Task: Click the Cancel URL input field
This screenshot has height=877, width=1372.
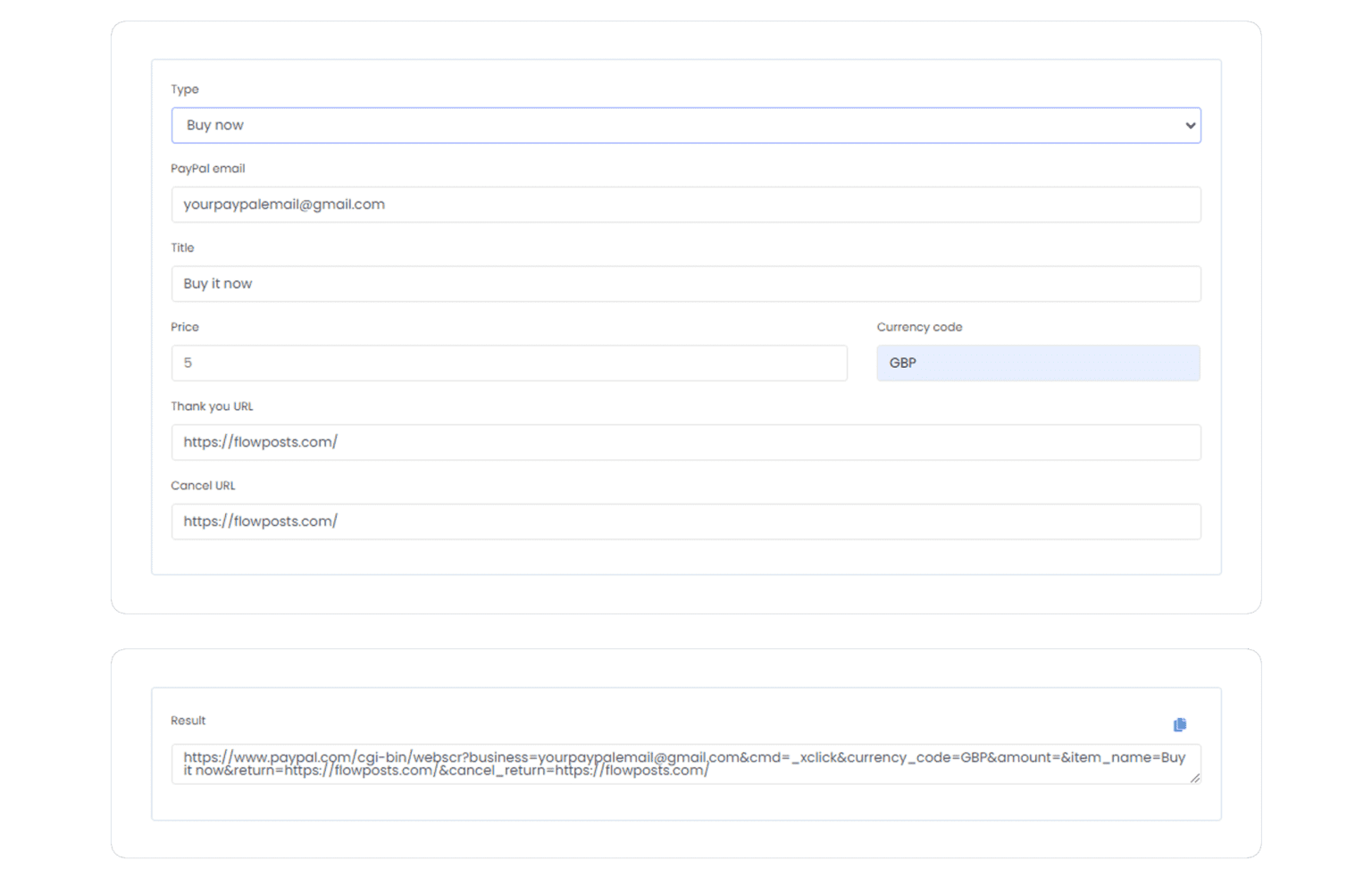Action: [686, 522]
